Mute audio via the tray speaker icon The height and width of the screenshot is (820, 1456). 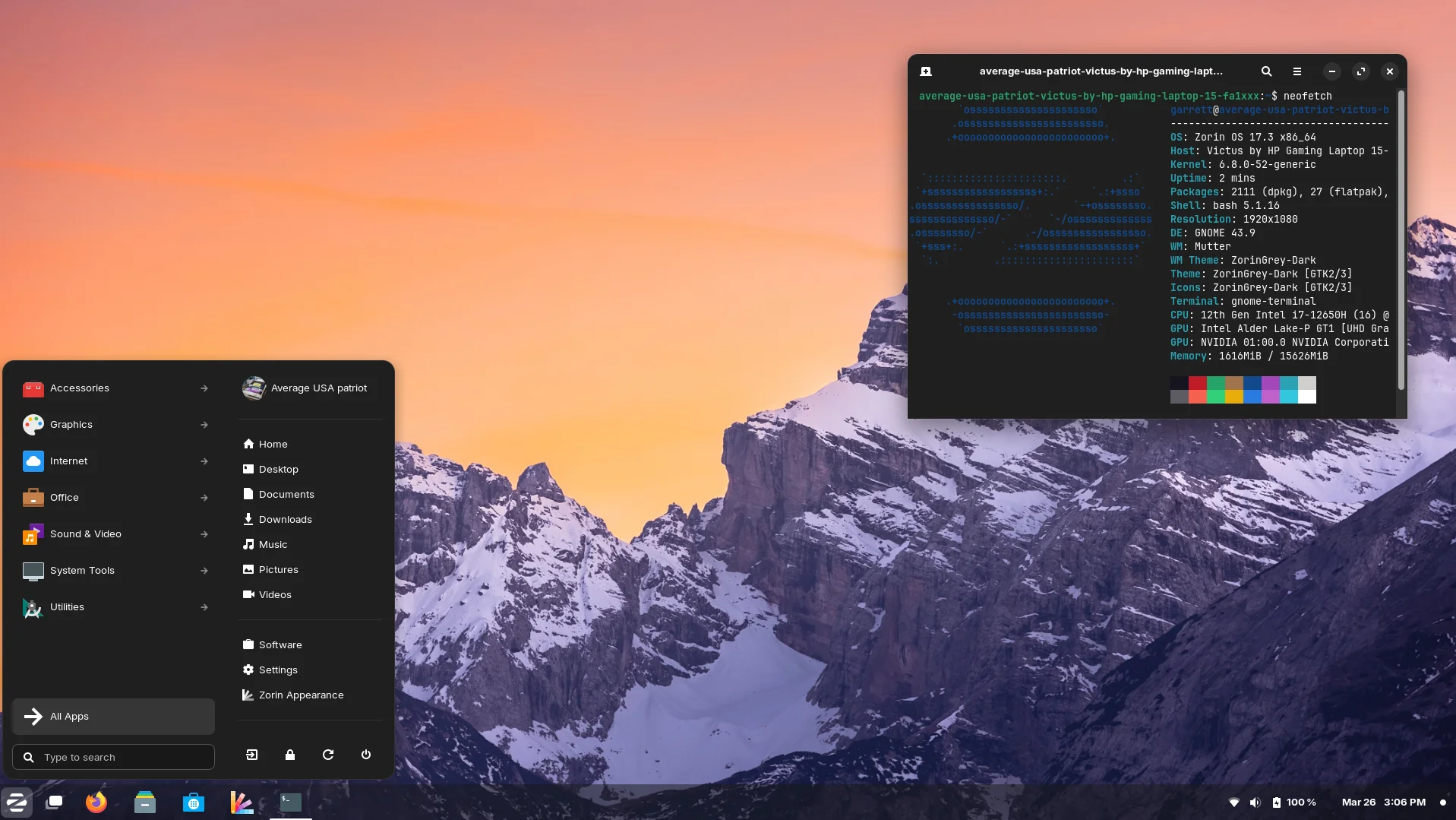1255,802
